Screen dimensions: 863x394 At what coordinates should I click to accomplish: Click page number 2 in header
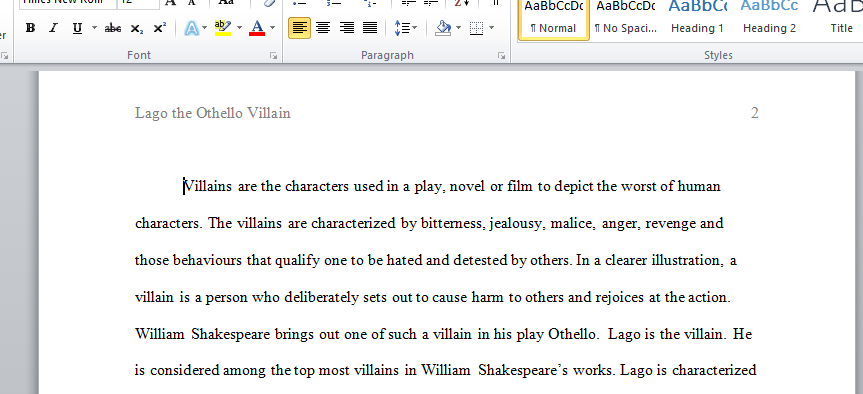755,113
